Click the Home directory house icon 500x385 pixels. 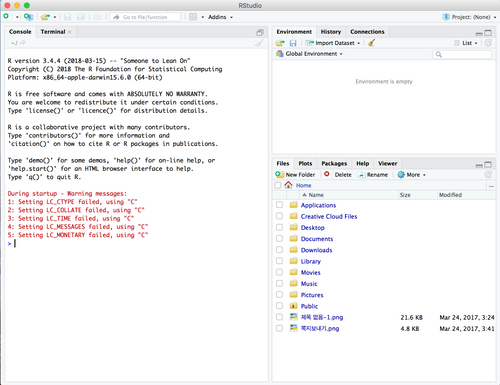click(x=288, y=185)
